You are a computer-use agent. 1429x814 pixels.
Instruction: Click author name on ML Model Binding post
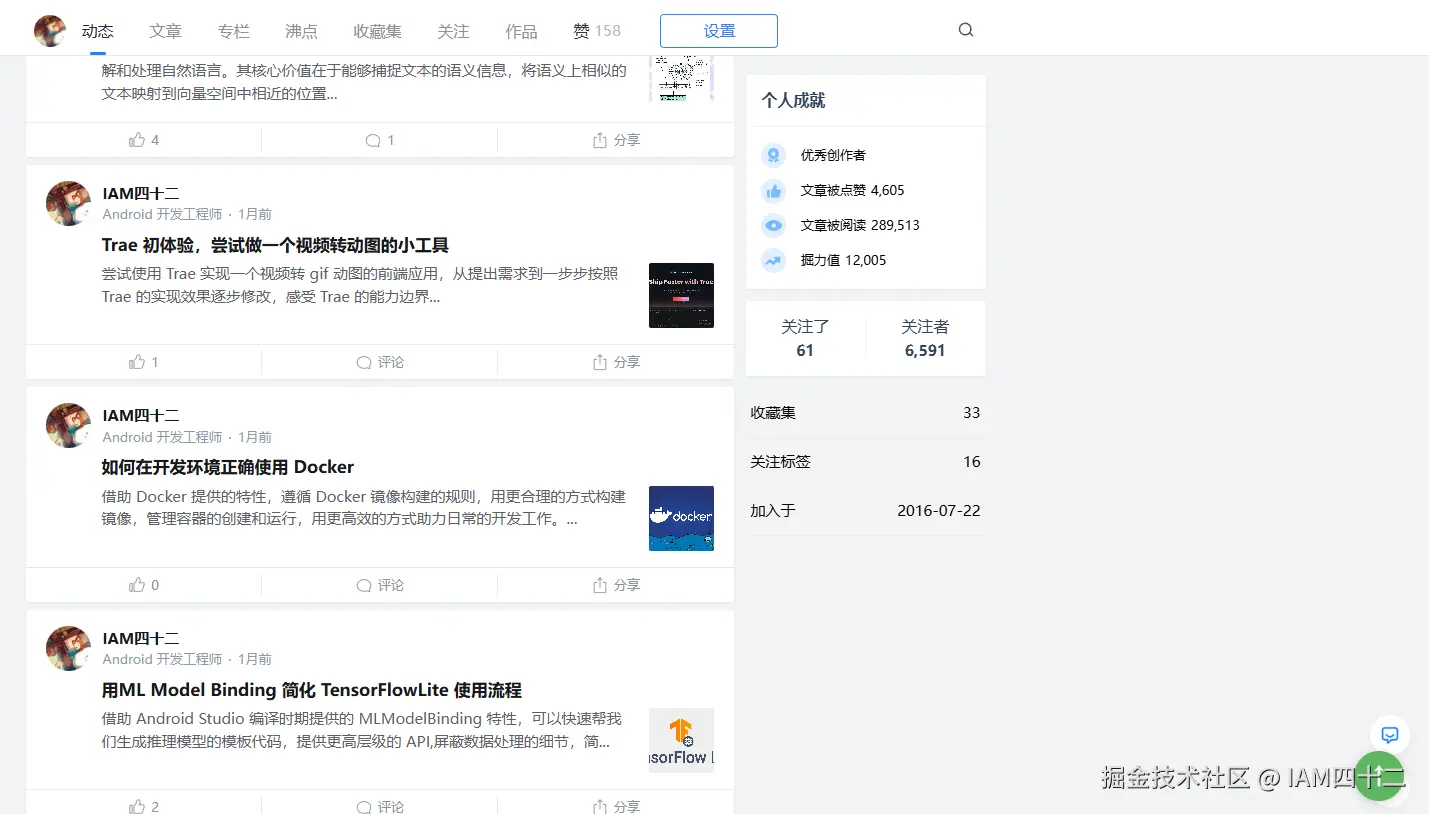click(141, 638)
